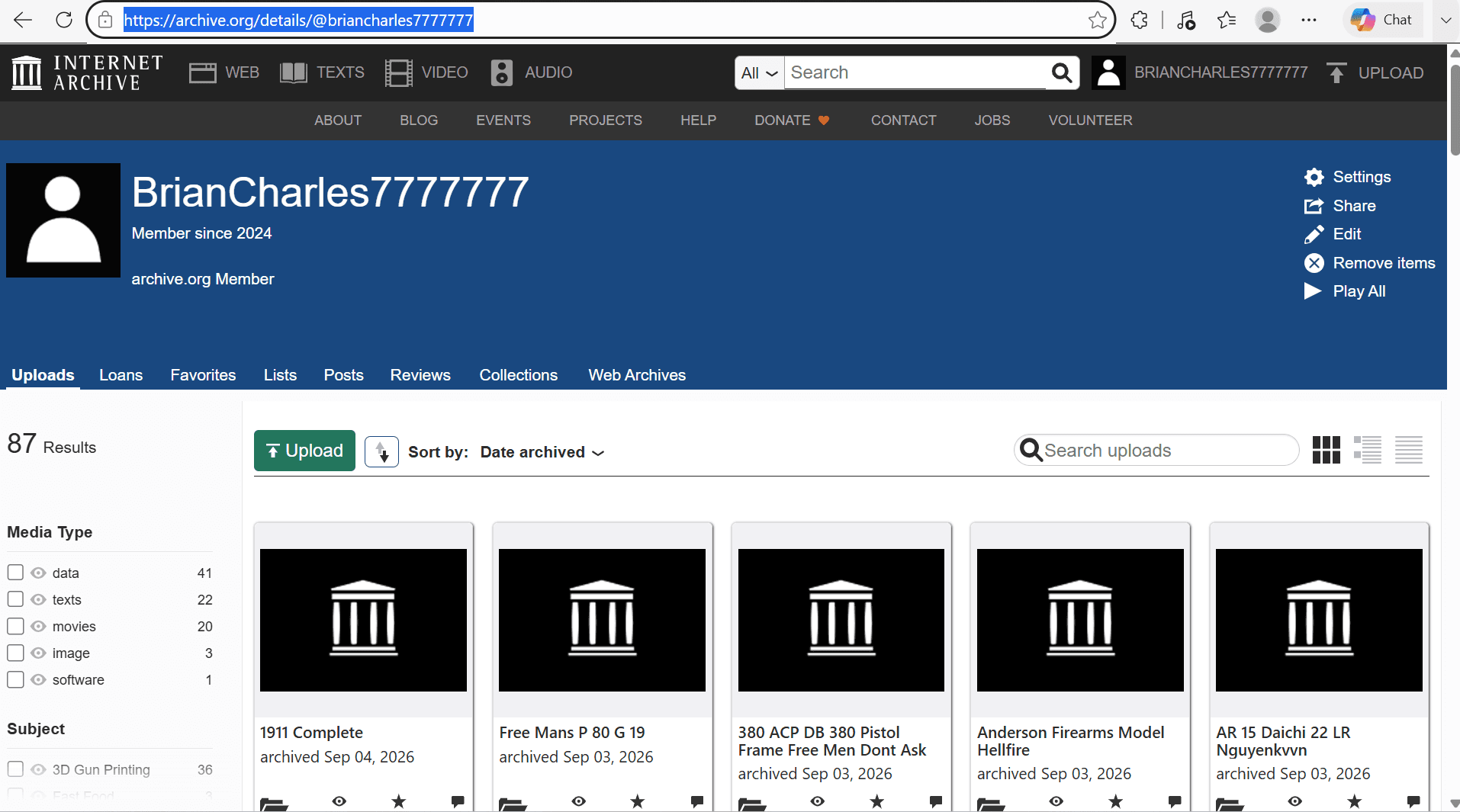Check the movies media type box

pos(15,626)
